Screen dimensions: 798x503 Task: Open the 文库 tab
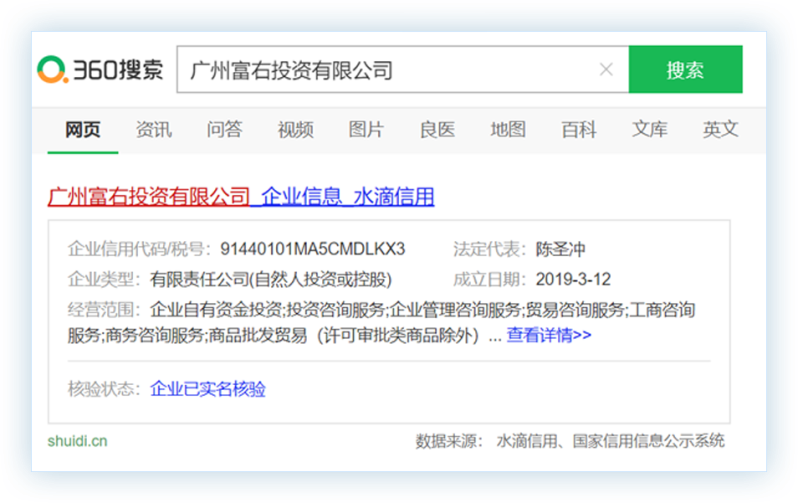pyautogui.click(x=649, y=130)
